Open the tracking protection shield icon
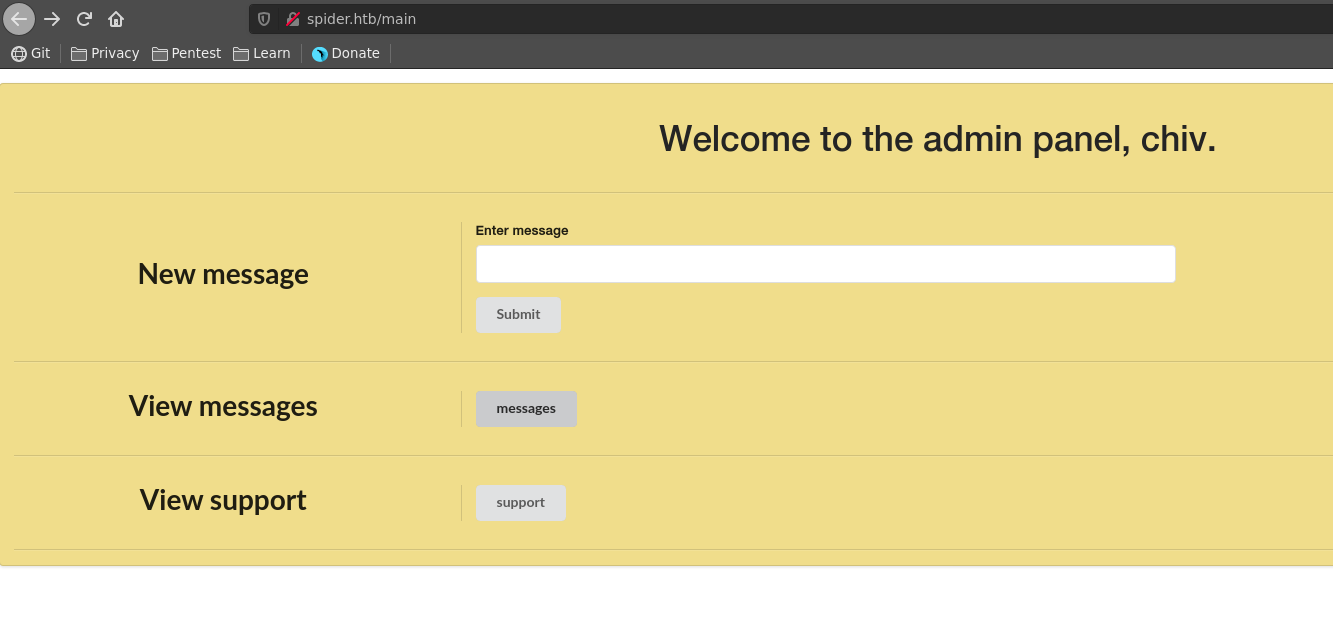Image resolution: width=1333 pixels, height=636 pixels. point(264,19)
